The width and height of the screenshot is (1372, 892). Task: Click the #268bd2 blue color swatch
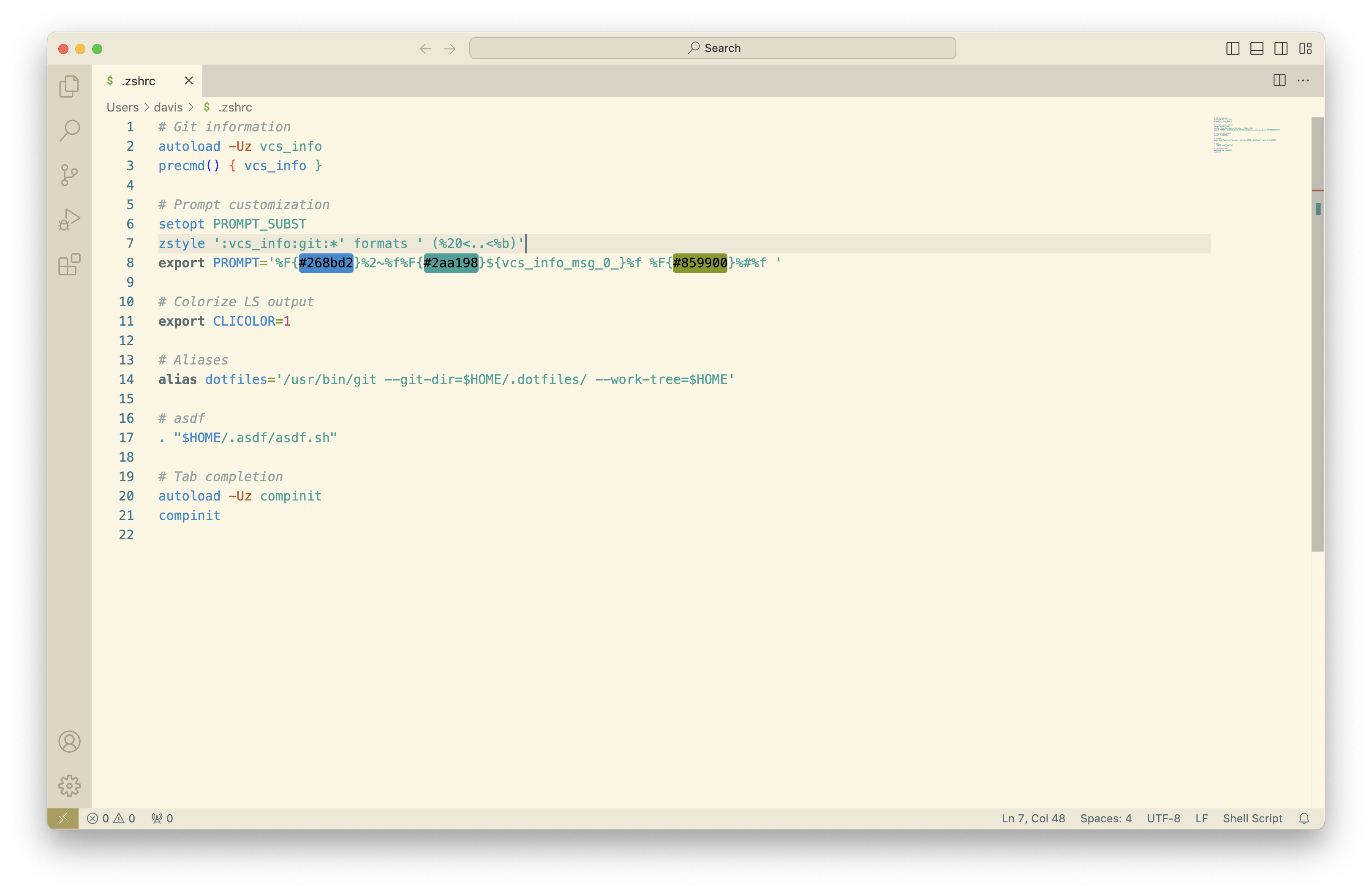click(326, 263)
